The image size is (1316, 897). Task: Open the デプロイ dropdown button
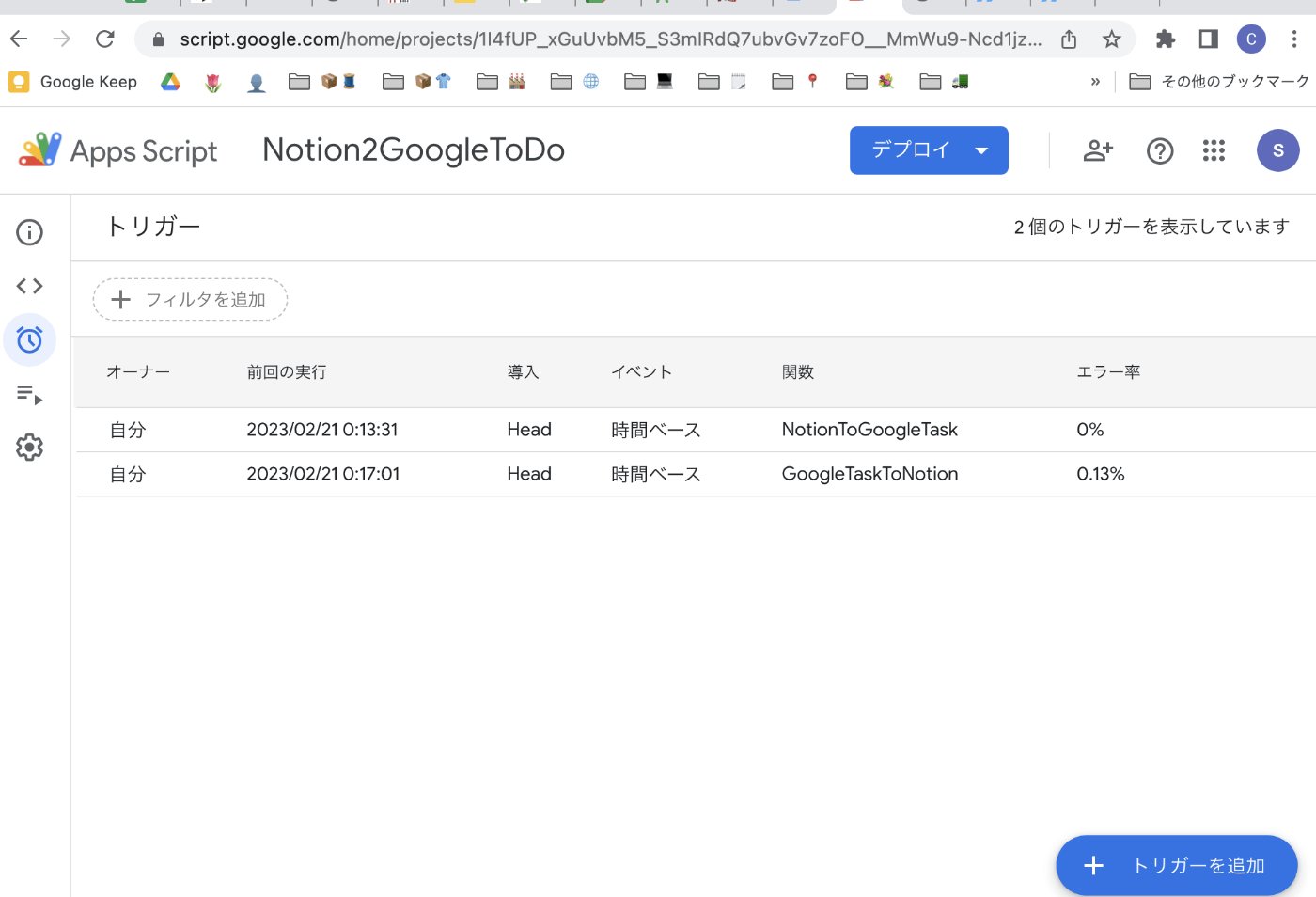coord(929,150)
